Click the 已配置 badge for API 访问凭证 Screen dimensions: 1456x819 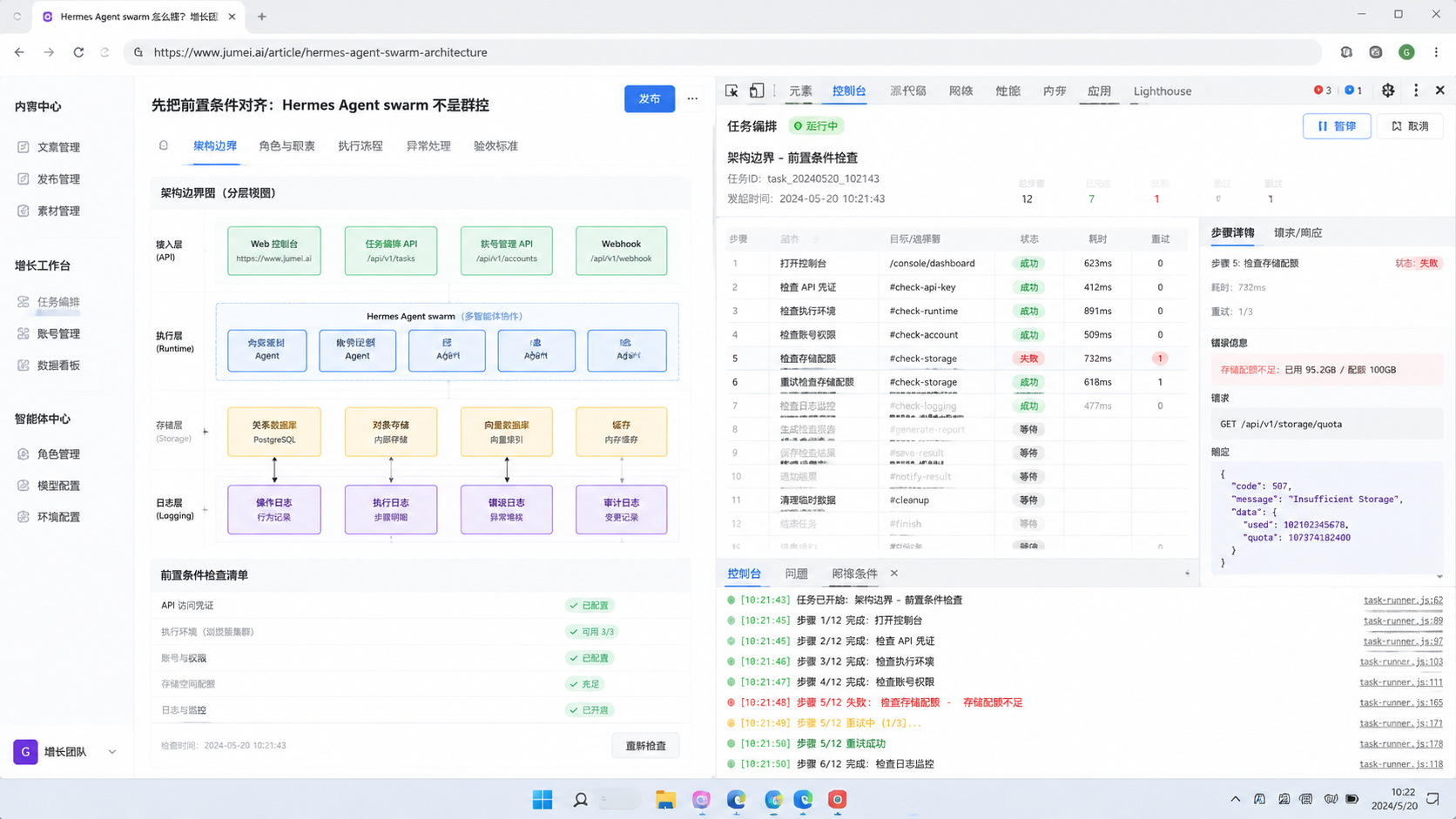coord(590,606)
